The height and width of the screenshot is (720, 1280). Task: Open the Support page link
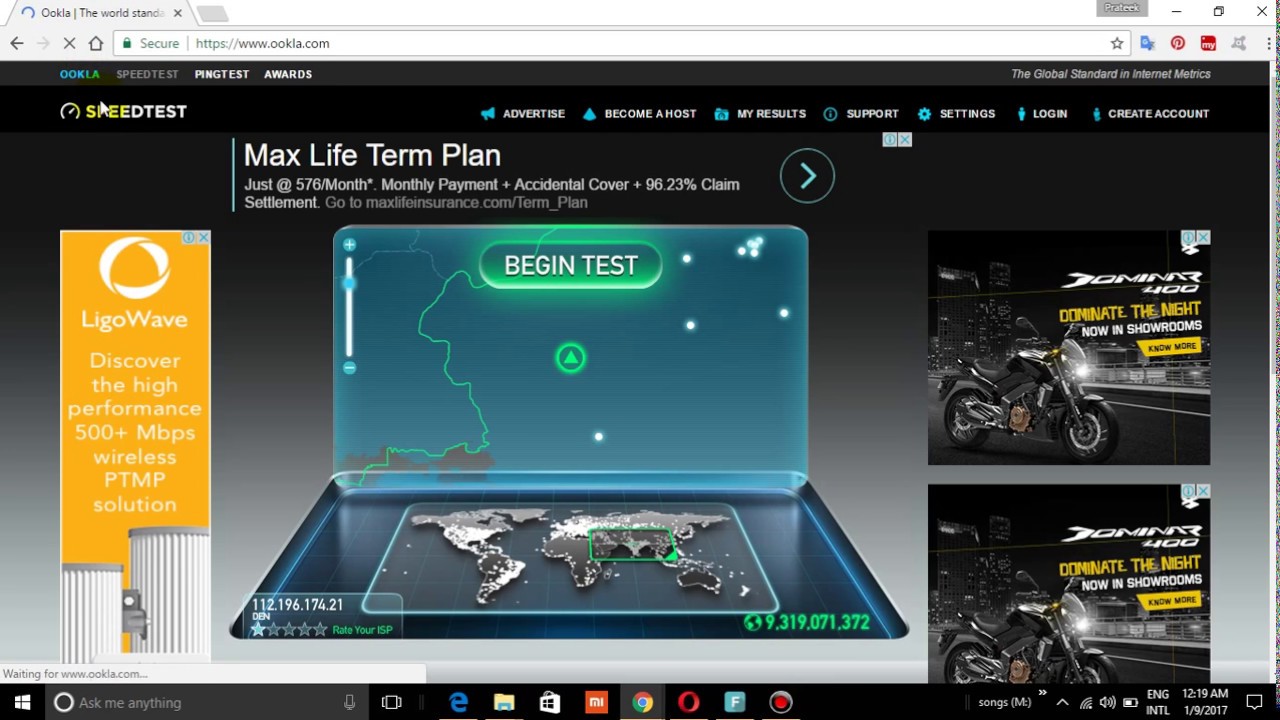point(872,114)
